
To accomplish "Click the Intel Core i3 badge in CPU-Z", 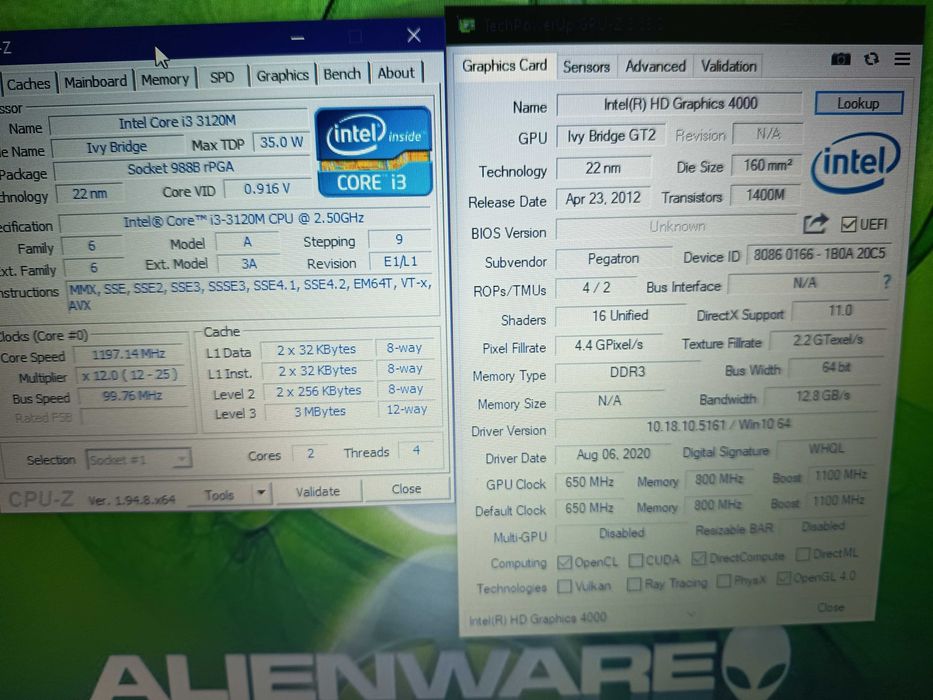I will pyautogui.click(x=374, y=152).
